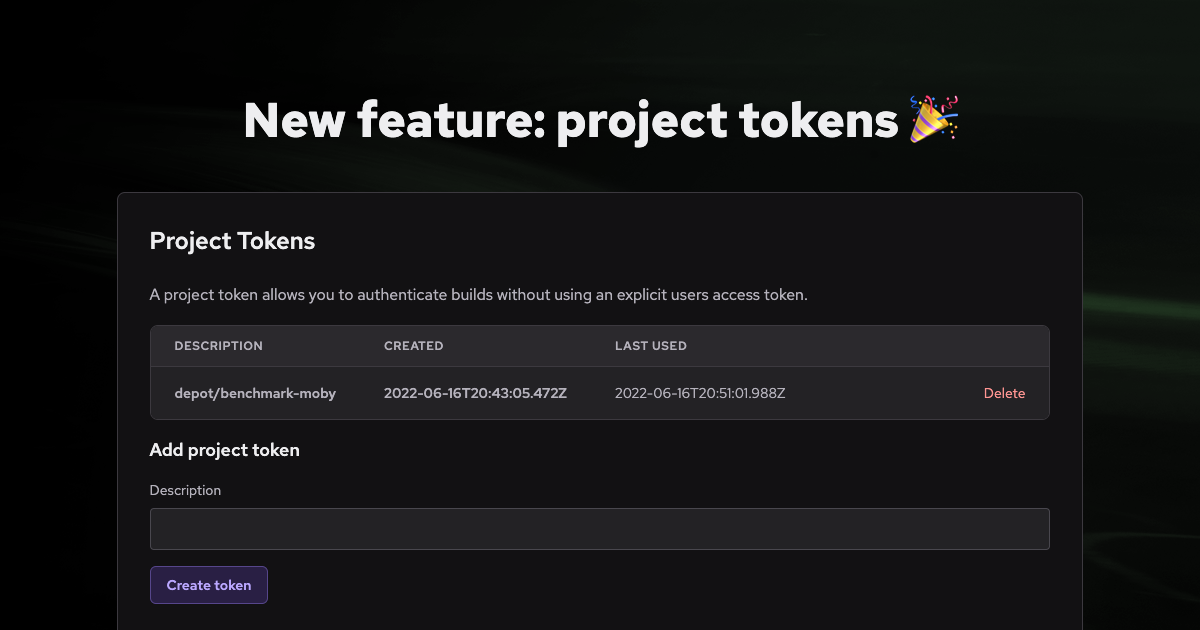Screen dimensions: 1200x630
Task: Click the Create token button
Action: (208, 584)
